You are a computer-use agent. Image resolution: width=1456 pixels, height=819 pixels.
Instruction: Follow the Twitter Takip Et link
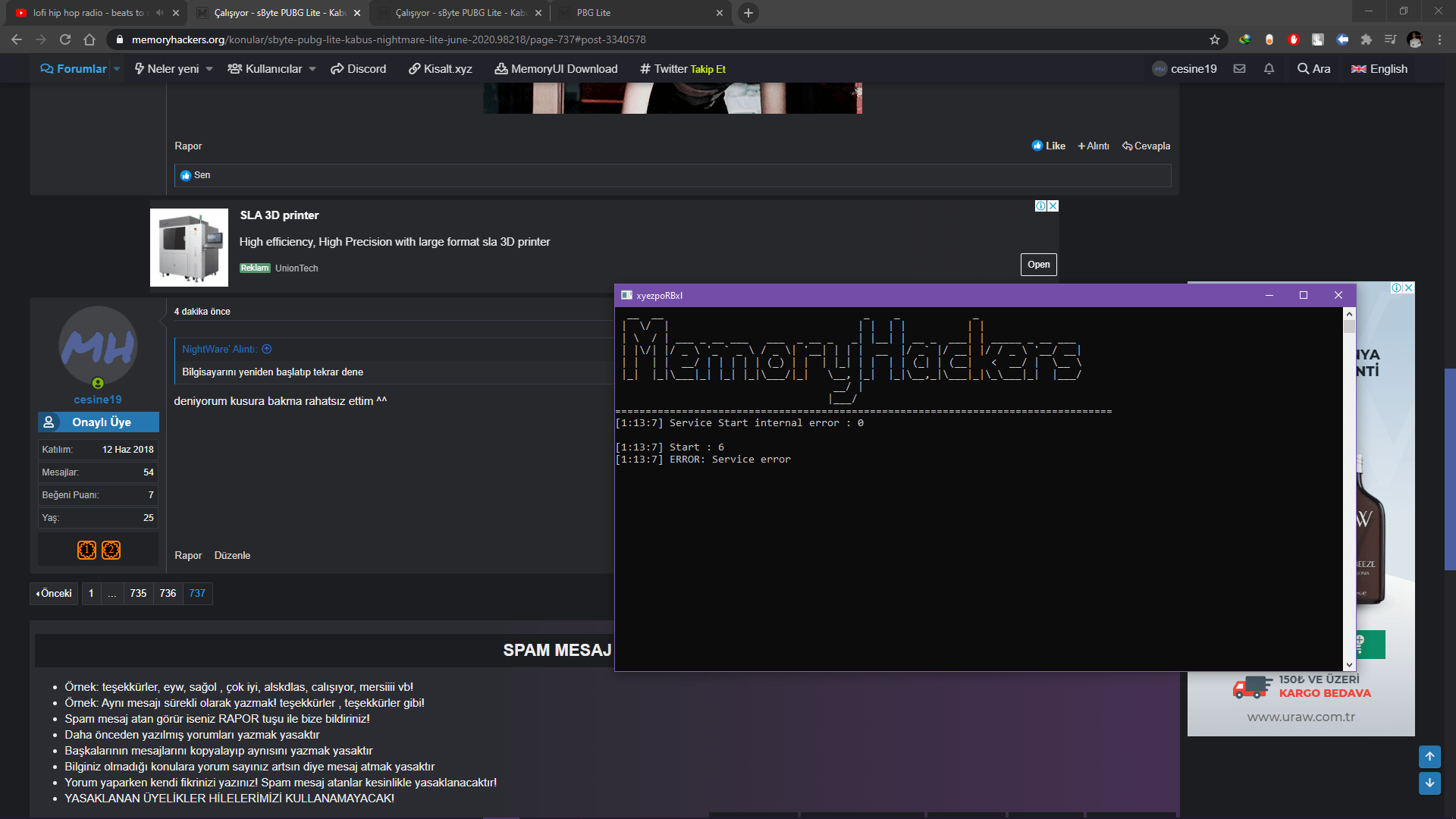pyautogui.click(x=683, y=69)
